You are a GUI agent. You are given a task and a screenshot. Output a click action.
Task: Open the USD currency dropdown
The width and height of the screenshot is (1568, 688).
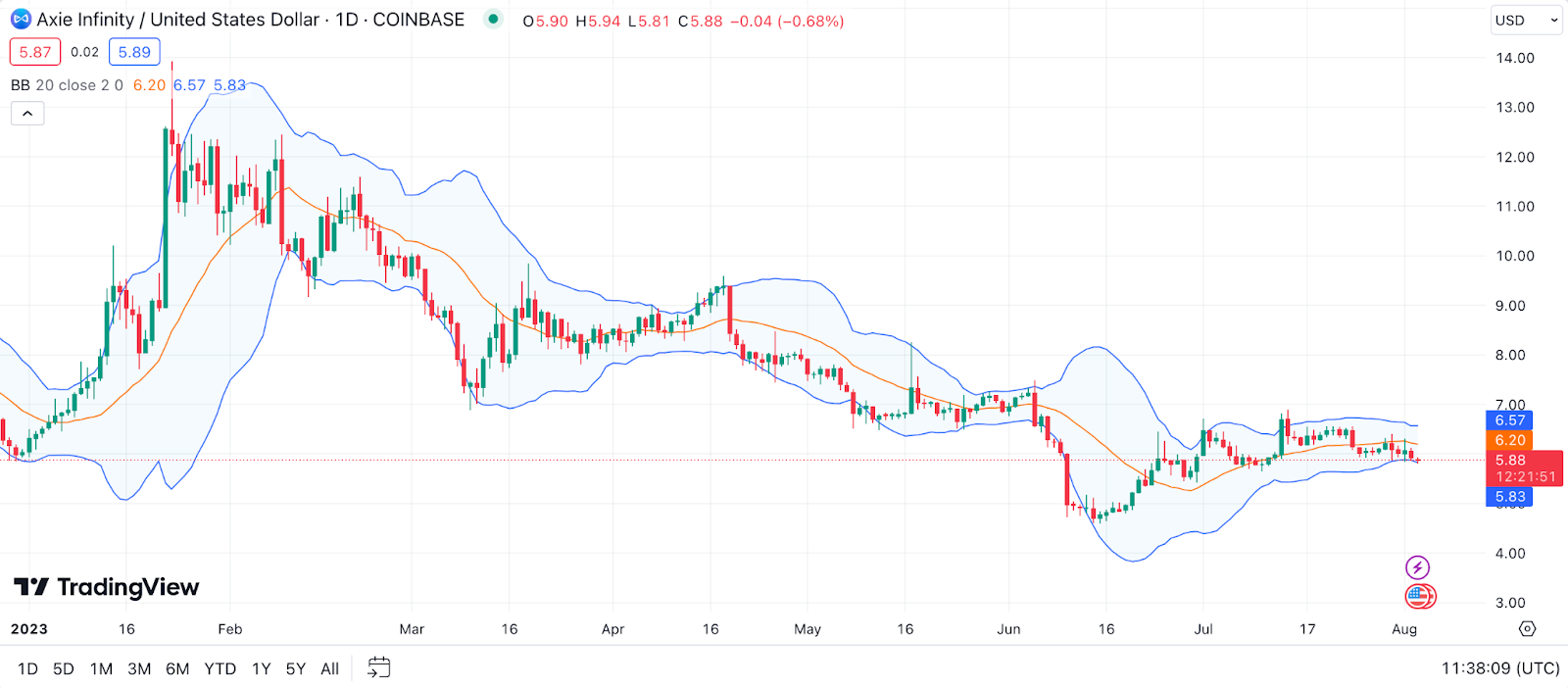[x=1526, y=21]
